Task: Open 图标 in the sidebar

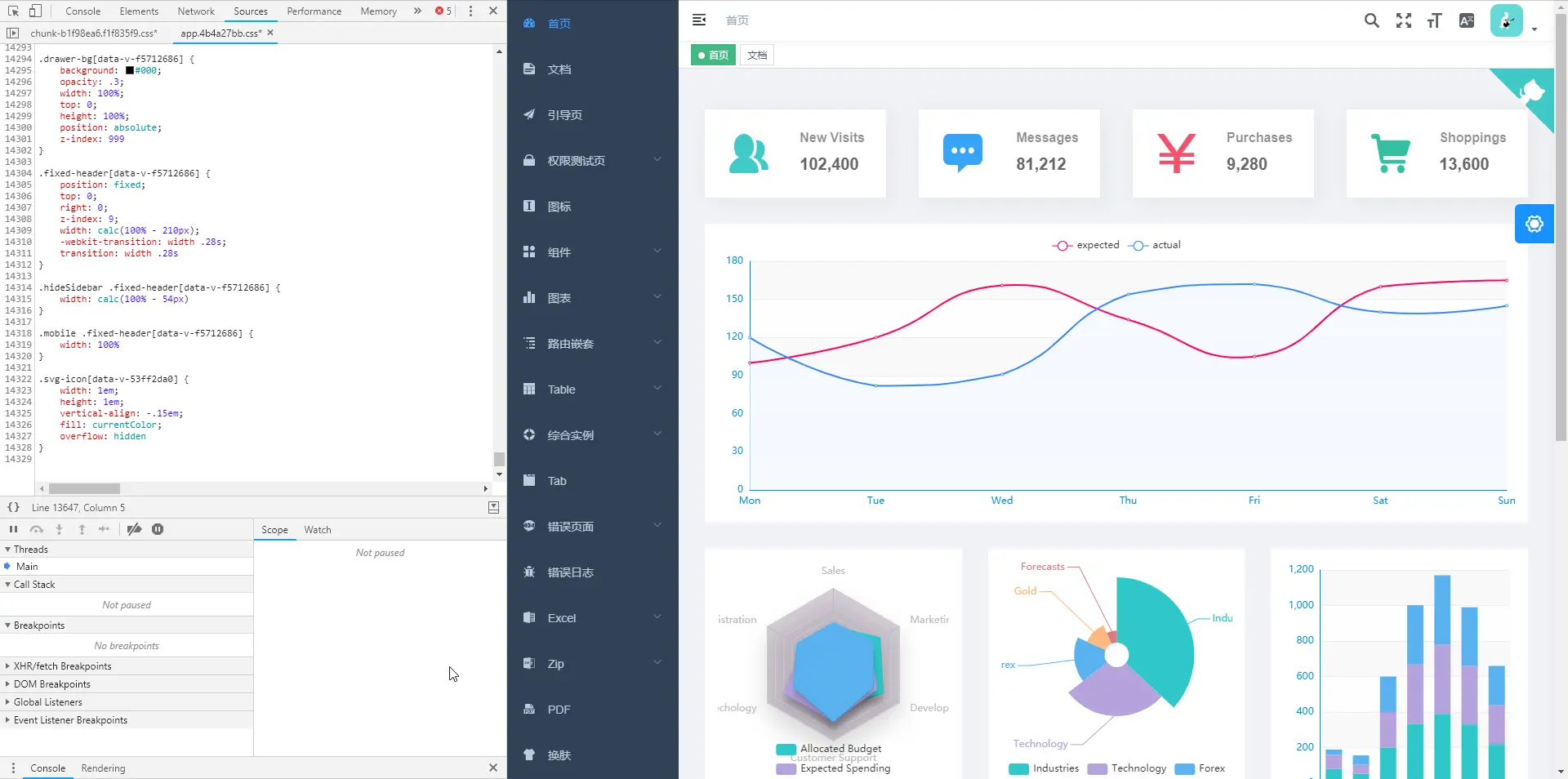Action: coord(593,207)
